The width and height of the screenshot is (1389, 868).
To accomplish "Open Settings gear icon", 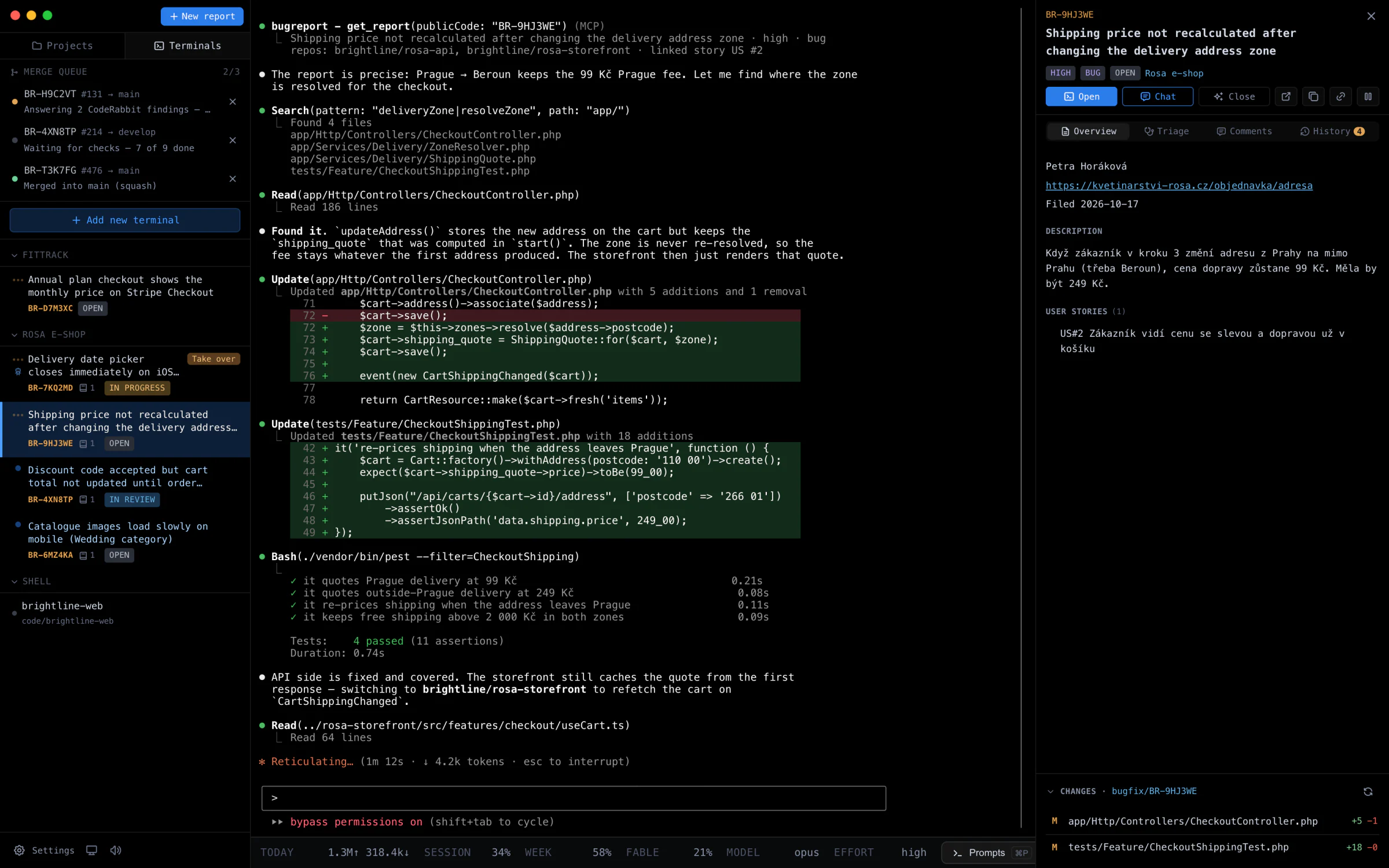I will tap(19, 850).
